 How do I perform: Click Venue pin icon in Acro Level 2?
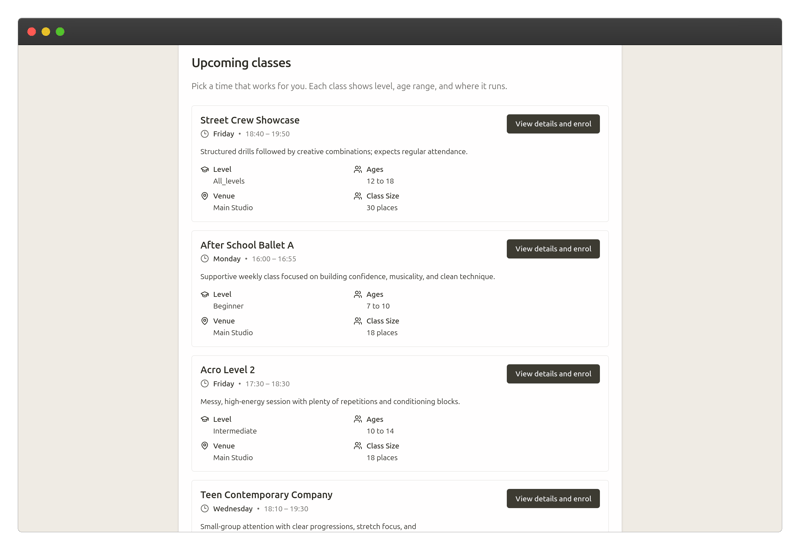[205, 446]
